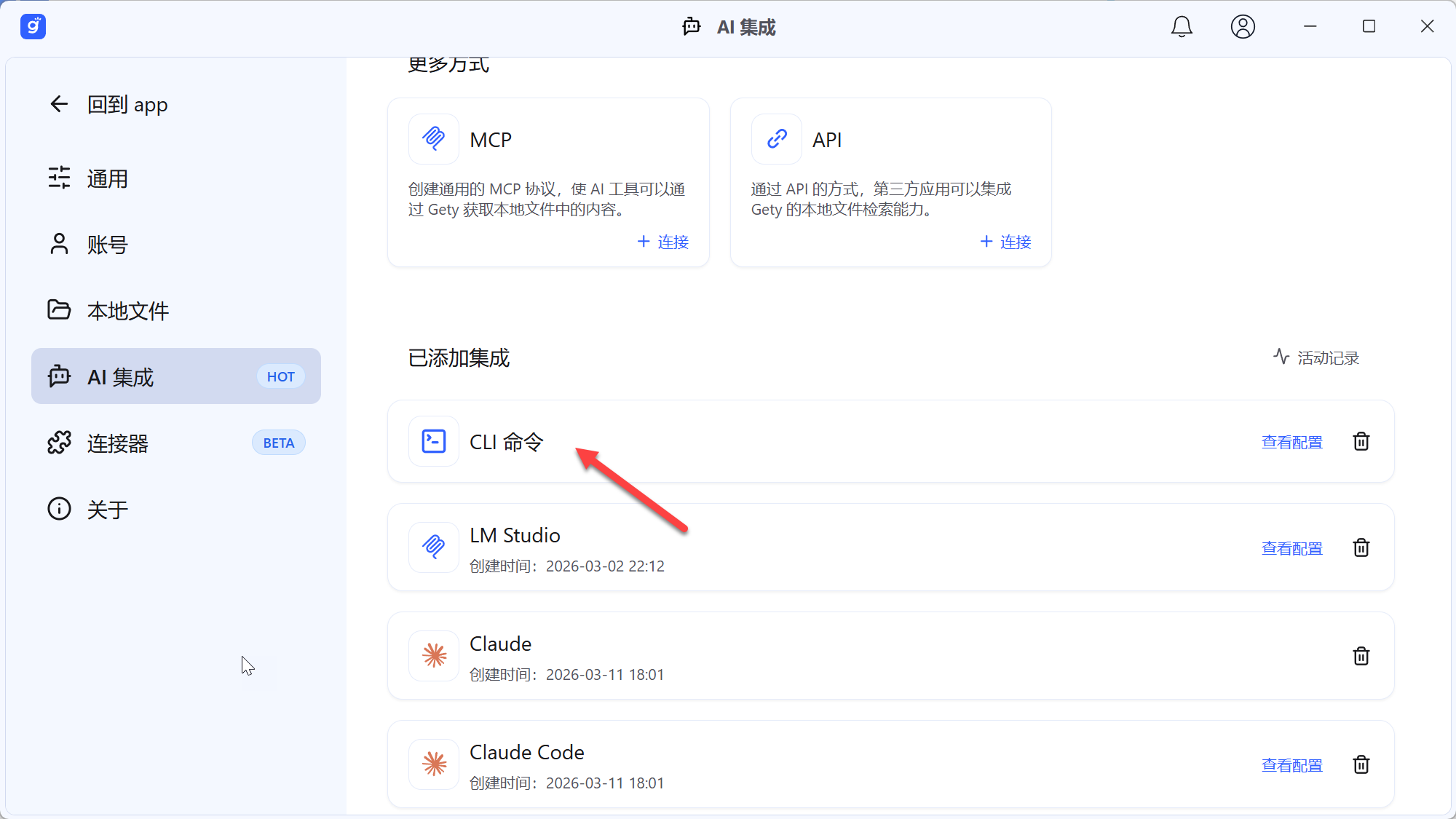This screenshot has width=1456, height=819.
Task: Delete the CLI 命令 integration
Action: [1361, 441]
